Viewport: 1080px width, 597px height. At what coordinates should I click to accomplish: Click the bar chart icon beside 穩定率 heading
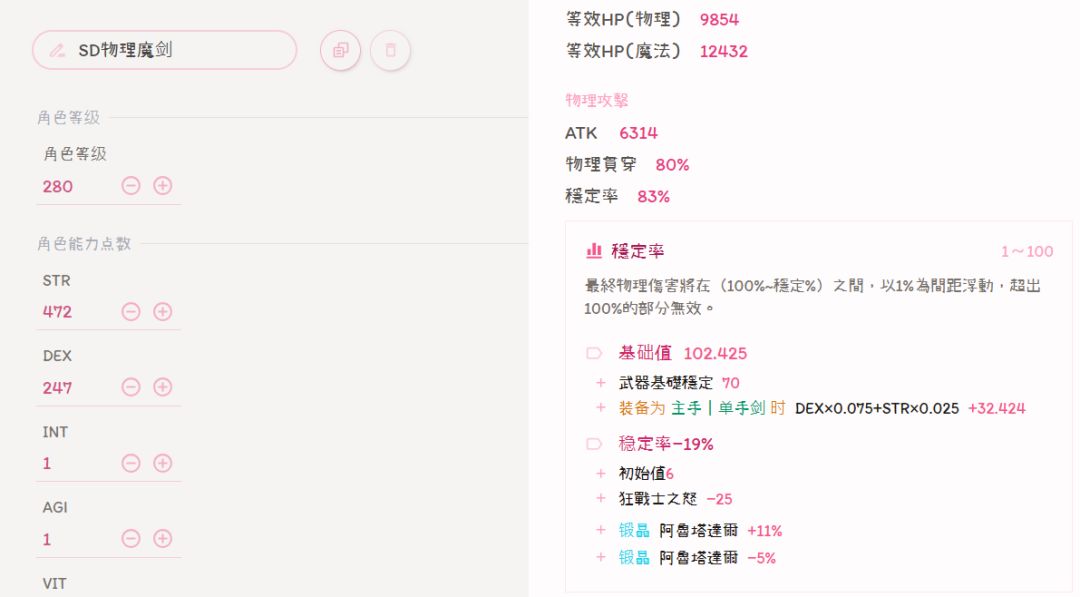tap(594, 251)
